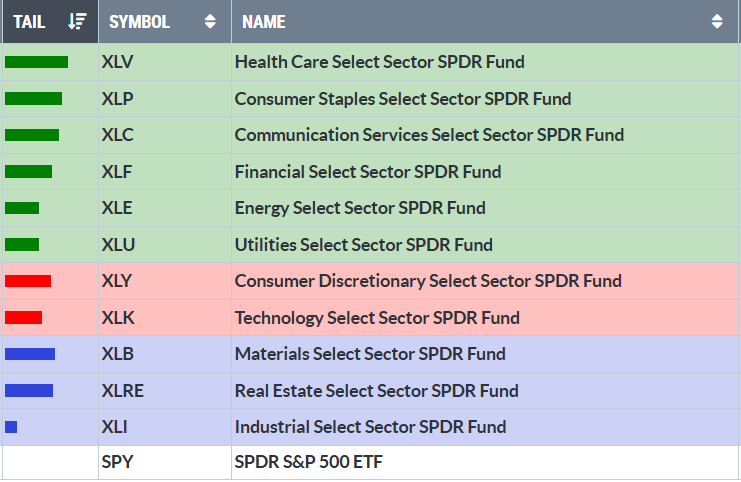741x482 pixels.
Task: Select the XLV green tail bar
Action: tap(36, 62)
